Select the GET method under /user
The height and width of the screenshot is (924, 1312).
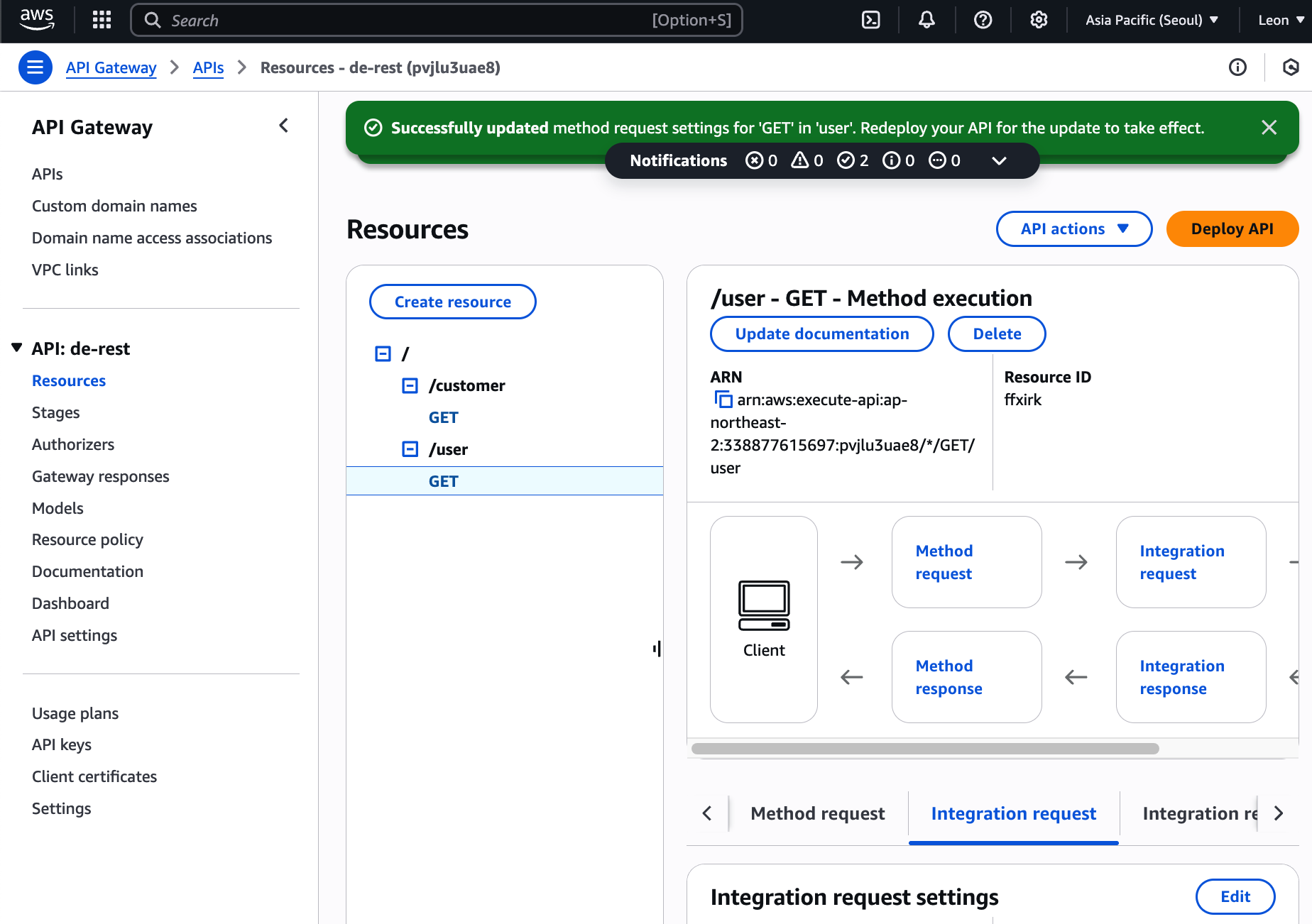[x=444, y=481]
